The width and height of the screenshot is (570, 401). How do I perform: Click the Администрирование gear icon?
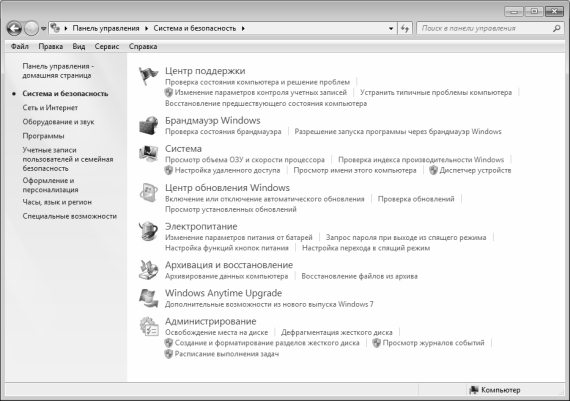click(x=149, y=326)
